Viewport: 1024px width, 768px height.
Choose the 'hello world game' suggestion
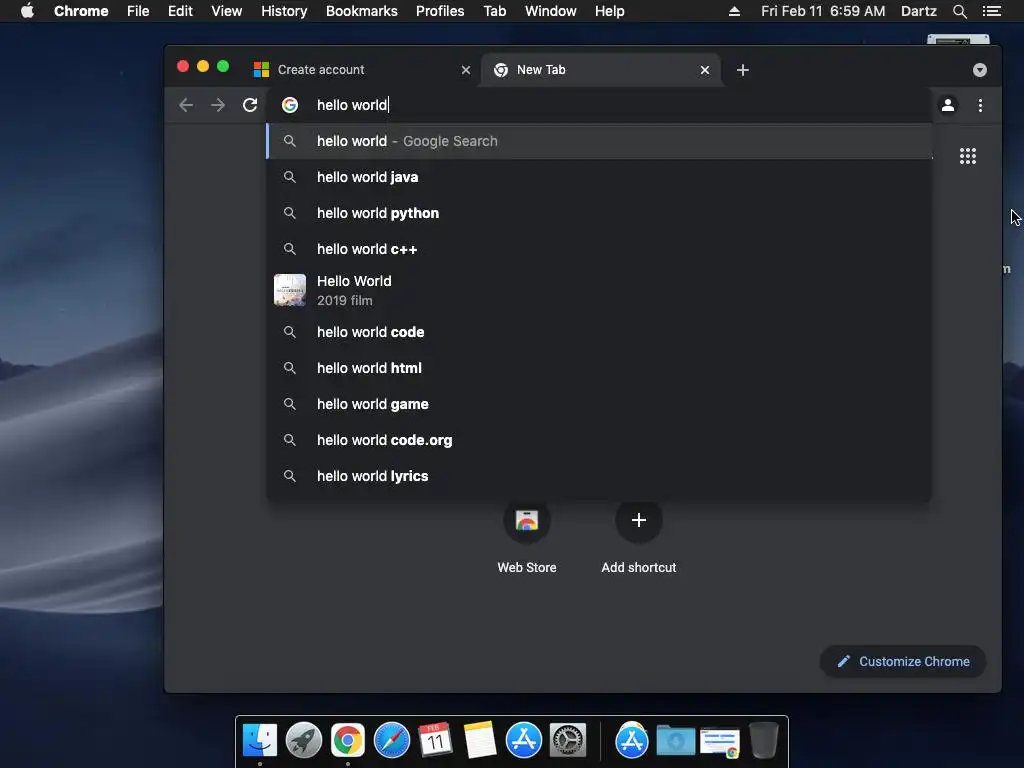[x=600, y=404]
